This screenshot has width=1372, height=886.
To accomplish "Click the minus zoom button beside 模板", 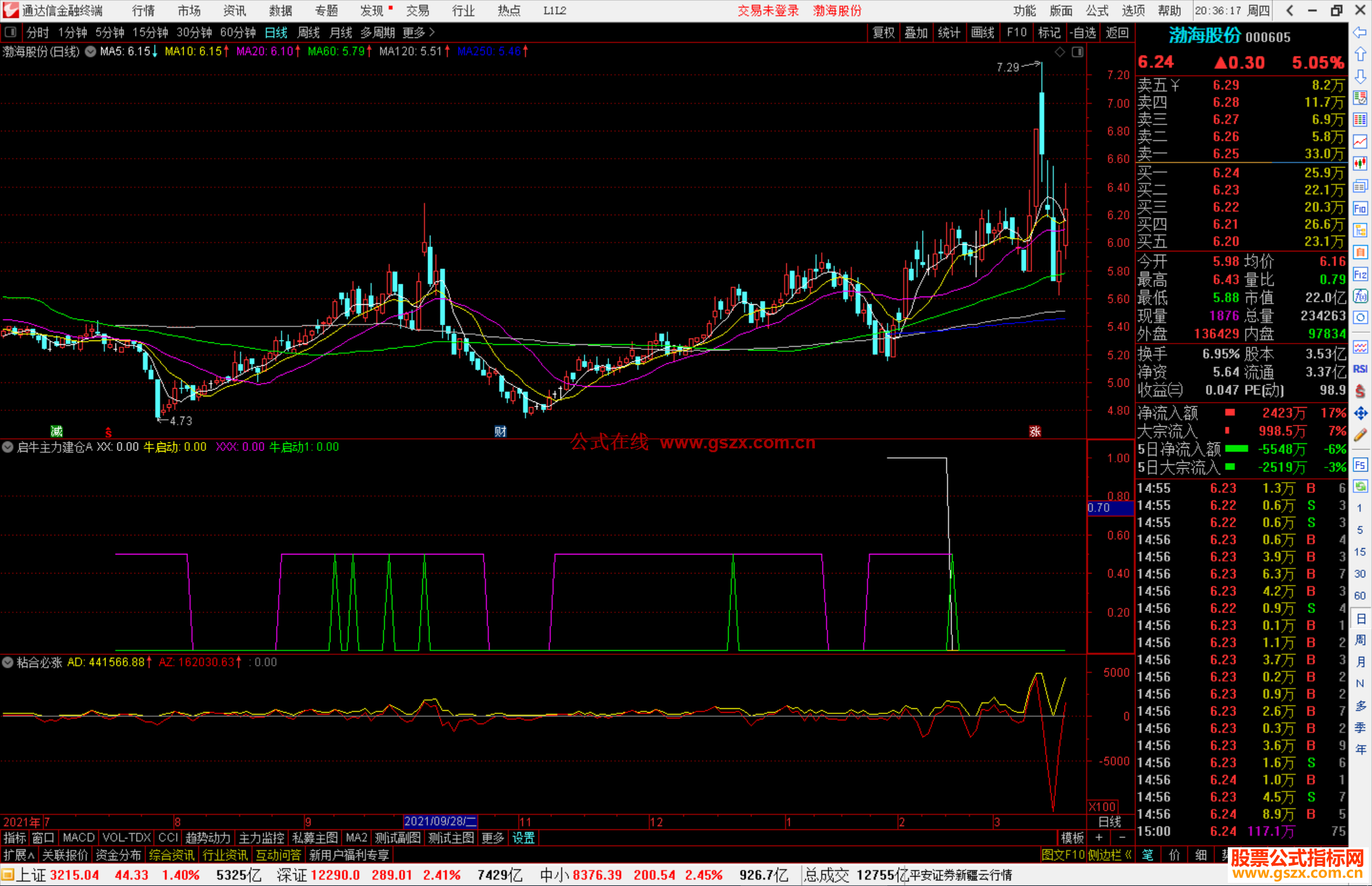I will point(1122,838).
